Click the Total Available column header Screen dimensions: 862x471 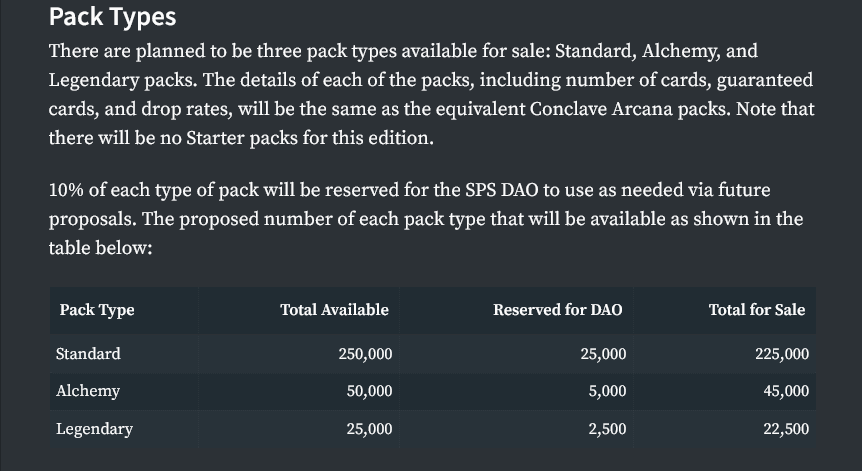coord(334,310)
